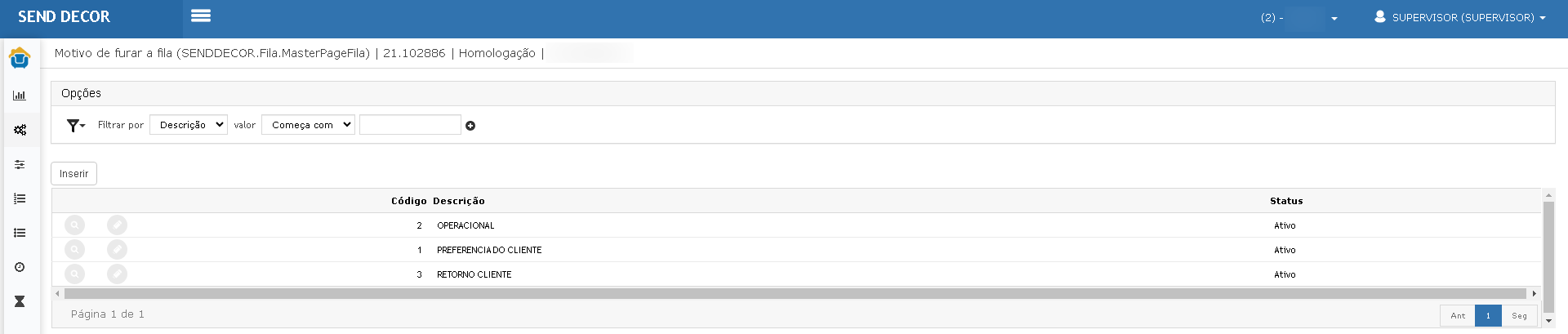Image resolution: width=1568 pixels, height=334 pixels.
Task: Edit the PREFERENCIA DO CLIENTE row
Action: (x=117, y=249)
